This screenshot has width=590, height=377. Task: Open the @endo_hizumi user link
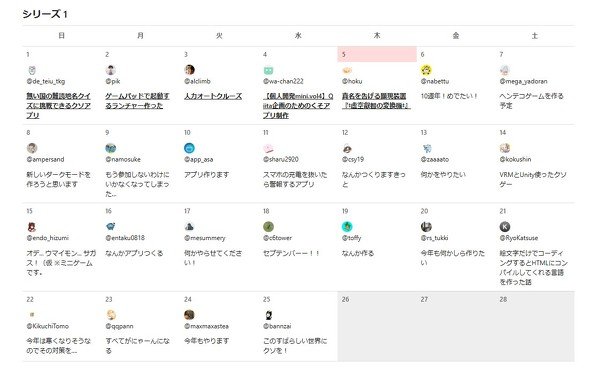[48, 238]
